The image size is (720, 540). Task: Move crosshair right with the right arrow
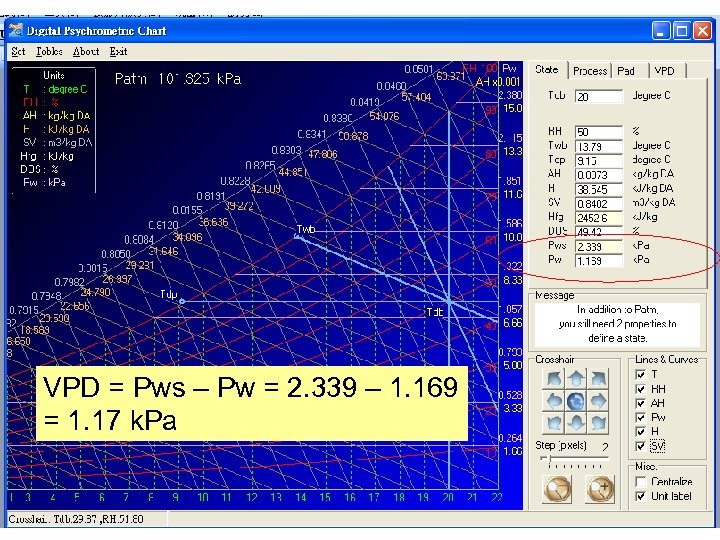point(599,401)
